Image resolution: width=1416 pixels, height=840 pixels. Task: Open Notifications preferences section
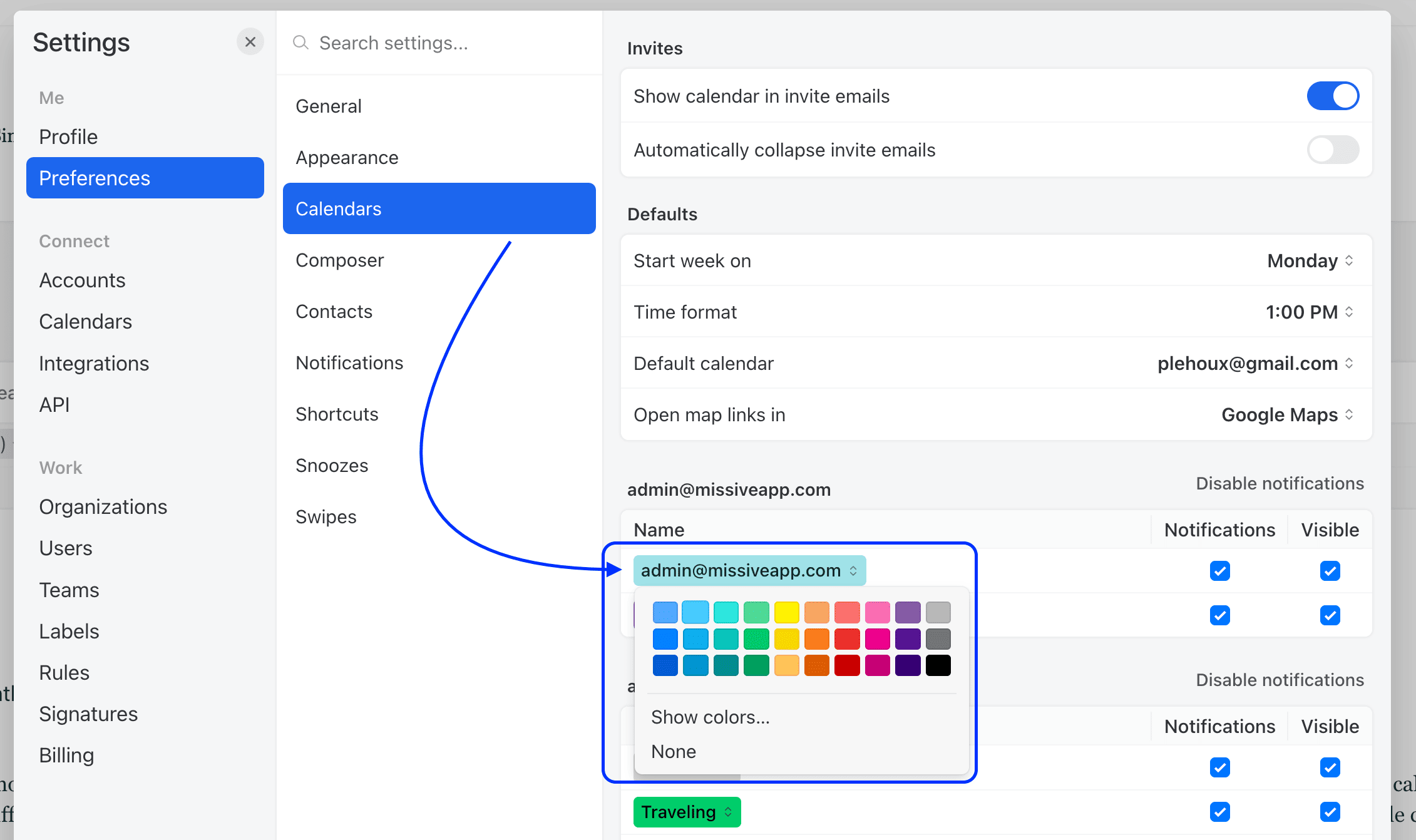coord(349,363)
